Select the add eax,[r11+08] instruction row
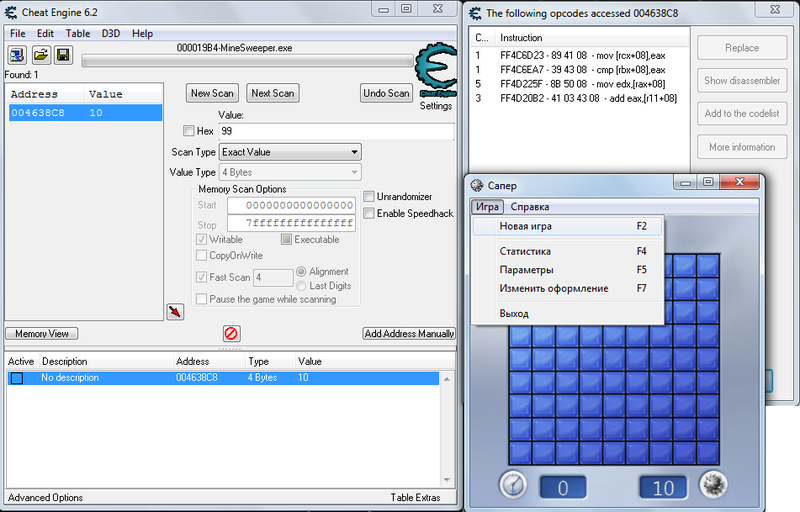This screenshot has width=800, height=512. [580, 98]
